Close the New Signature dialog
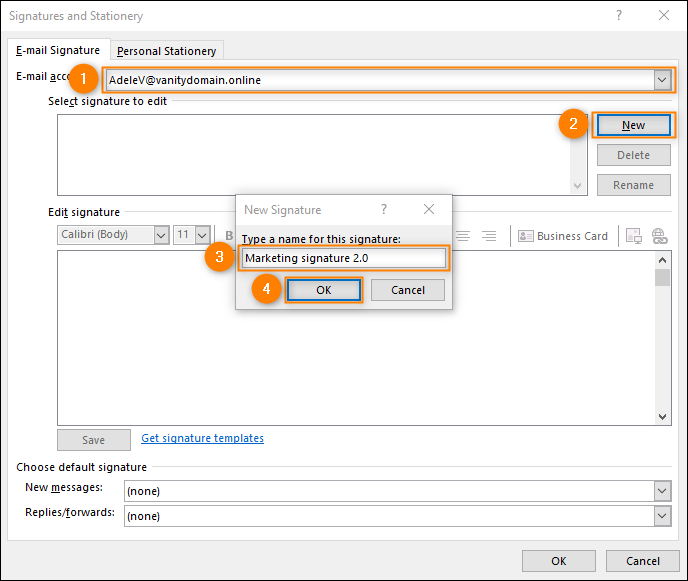The image size is (688, 581). [x=429, y=209]
